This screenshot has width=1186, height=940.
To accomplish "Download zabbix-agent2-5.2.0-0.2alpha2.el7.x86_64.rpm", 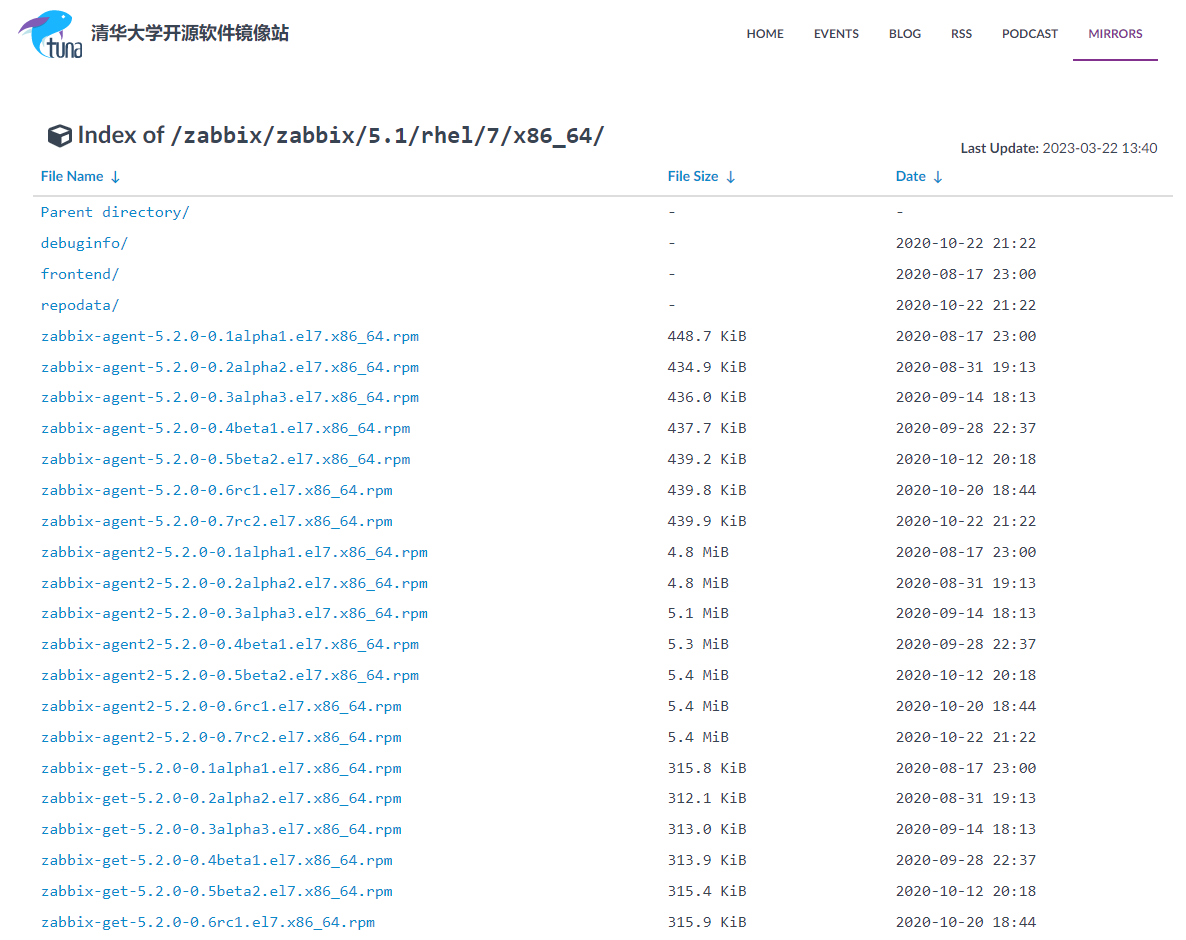I will [x=234, y=584].
